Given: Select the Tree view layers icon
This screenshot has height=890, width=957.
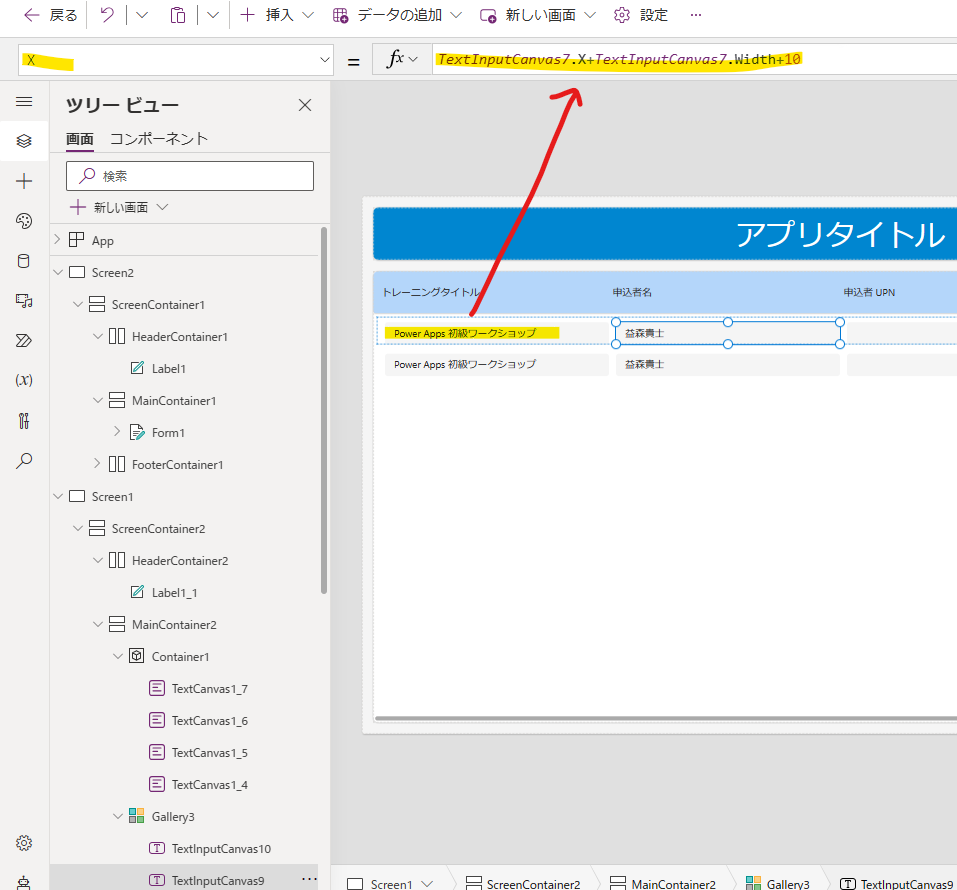Looking at the screenshot, I should pos(24,141).
